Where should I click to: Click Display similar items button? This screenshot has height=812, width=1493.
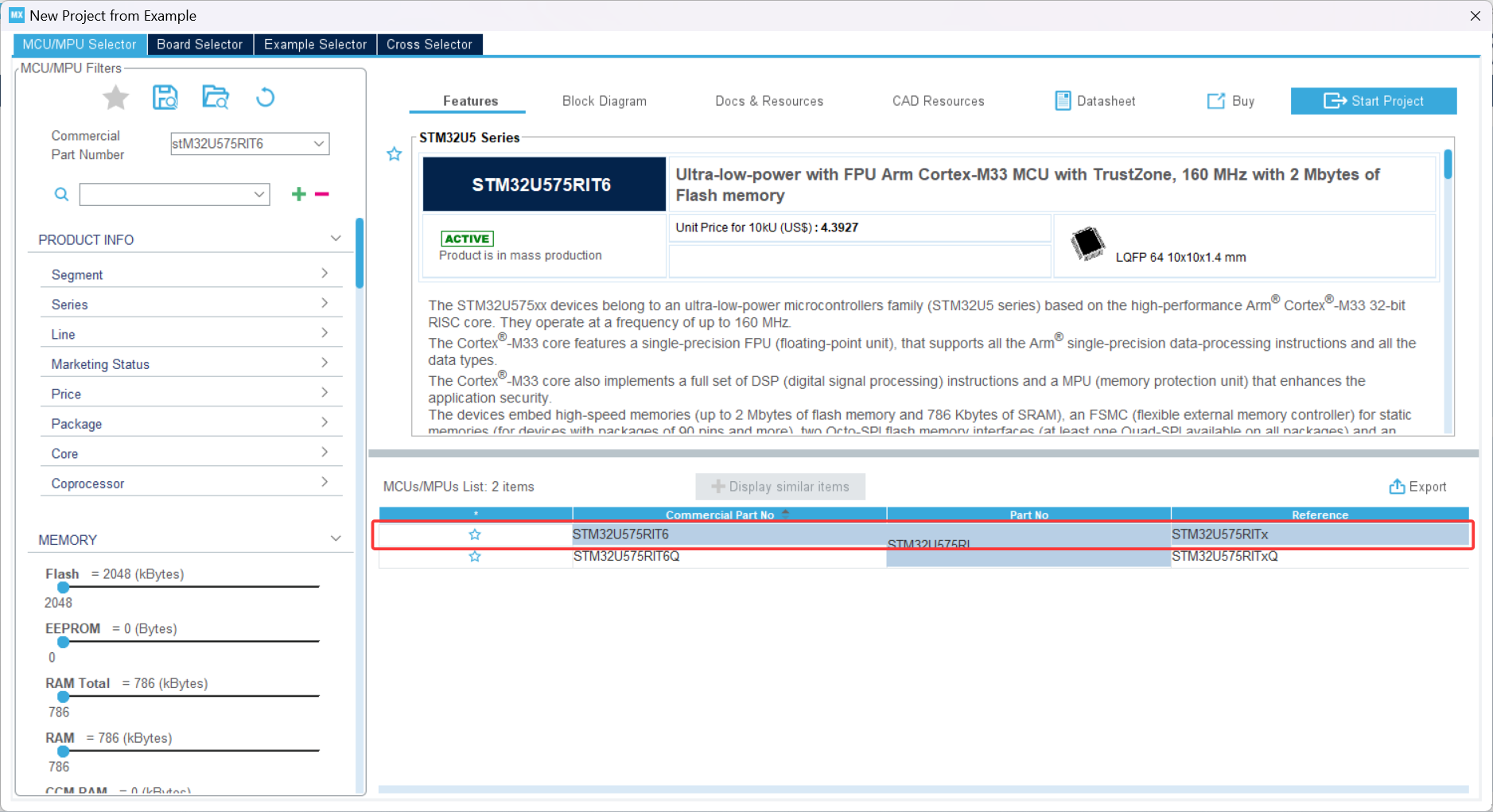click(780, 487)
